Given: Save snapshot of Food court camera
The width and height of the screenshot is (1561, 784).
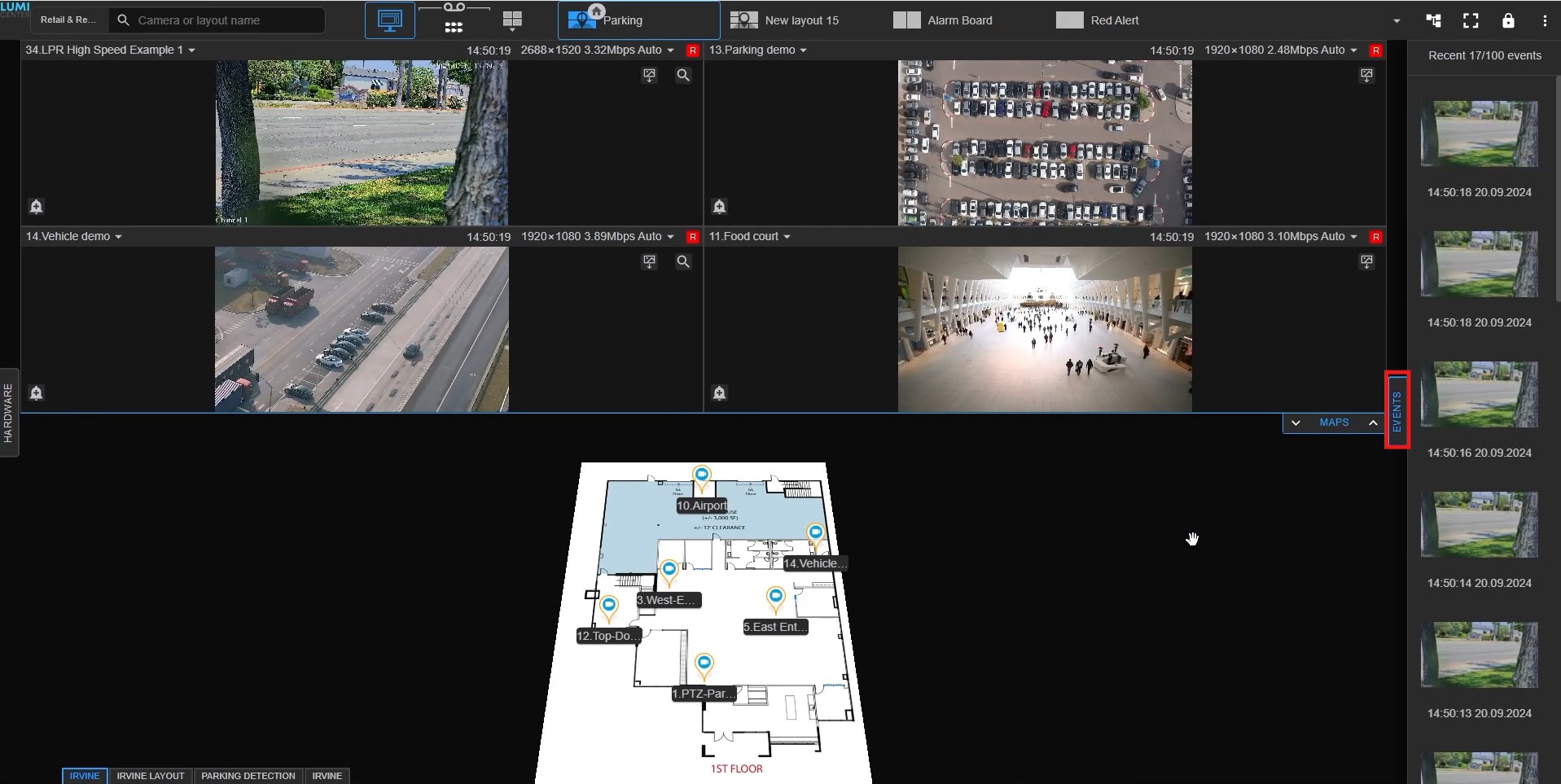Looking at the screenshot, I should pos(1366,262).
